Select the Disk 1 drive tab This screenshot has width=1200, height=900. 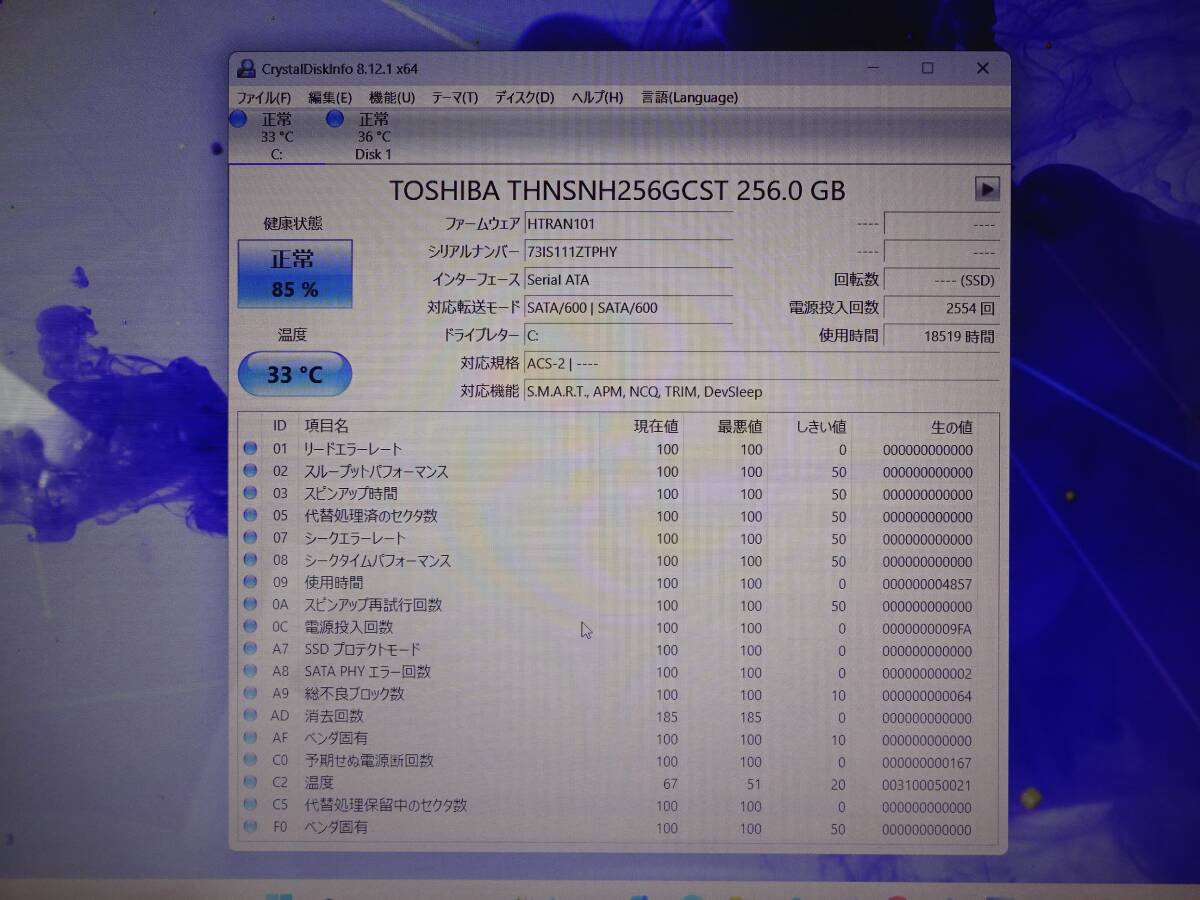click(x=373, y=137)
